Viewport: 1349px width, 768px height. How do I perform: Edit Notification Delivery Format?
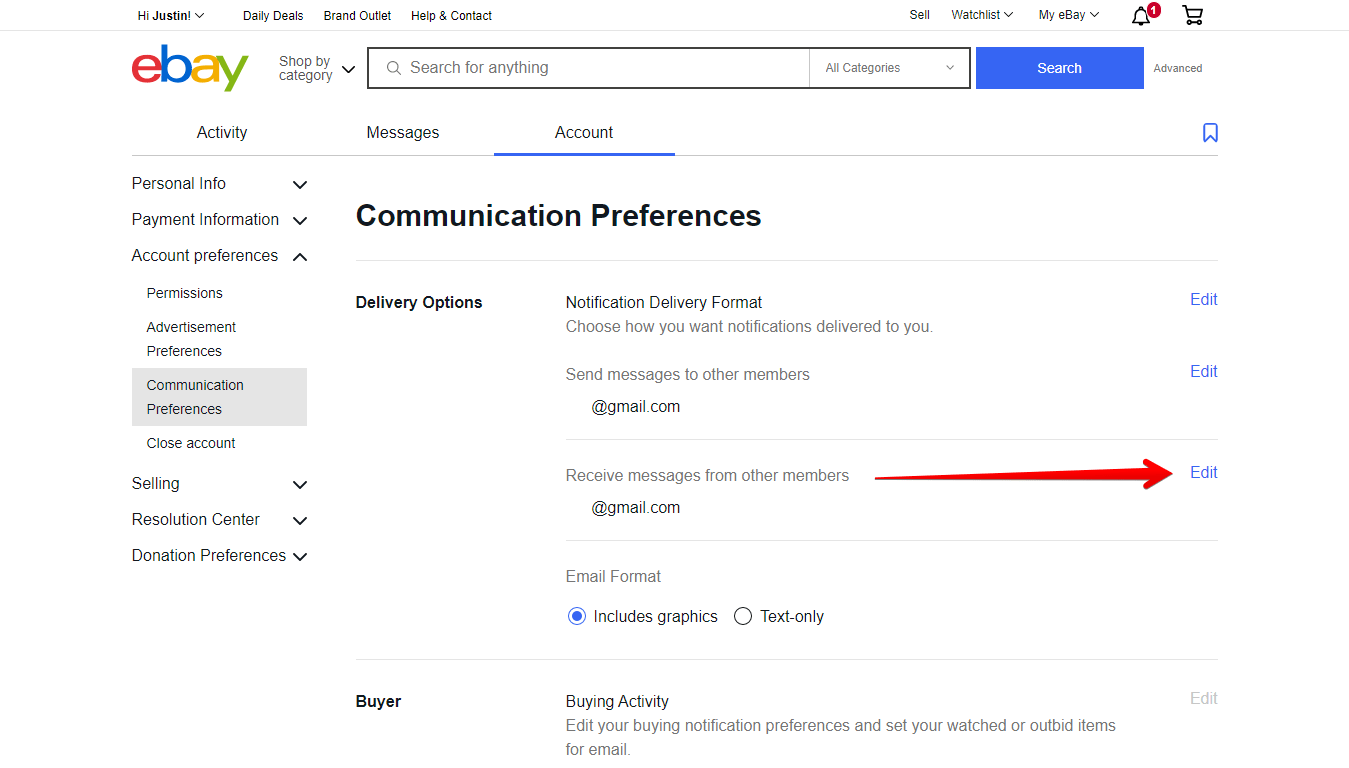(x=1204, y=300)
